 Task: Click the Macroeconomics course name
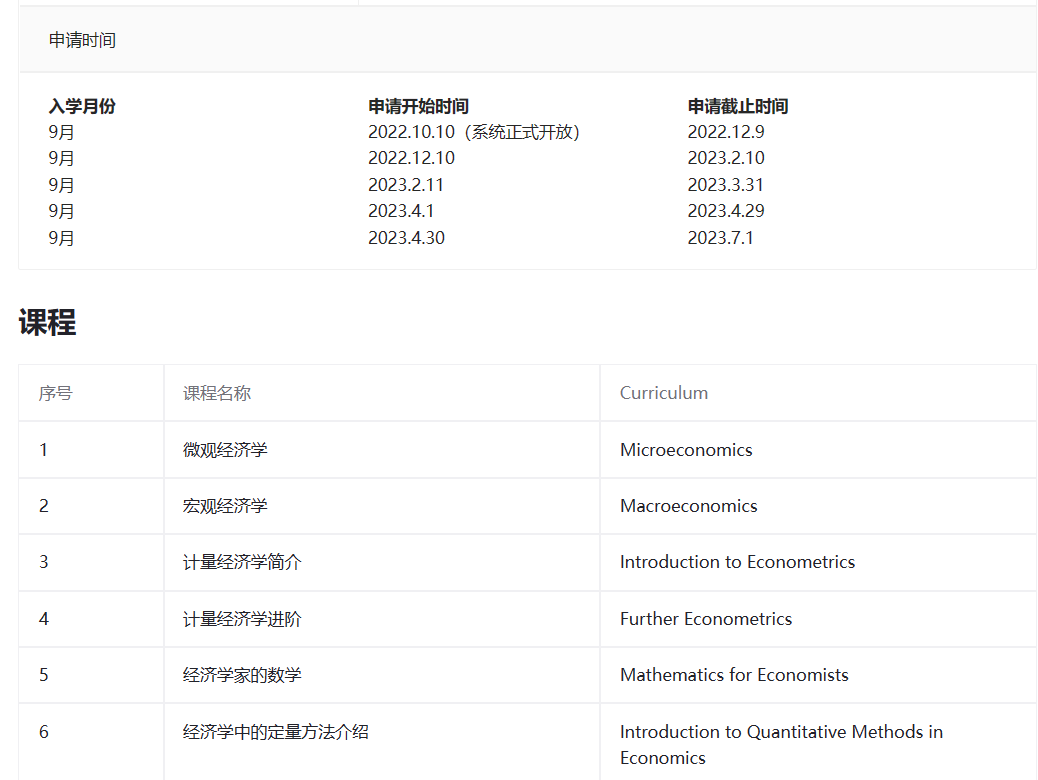click(688, 506)
